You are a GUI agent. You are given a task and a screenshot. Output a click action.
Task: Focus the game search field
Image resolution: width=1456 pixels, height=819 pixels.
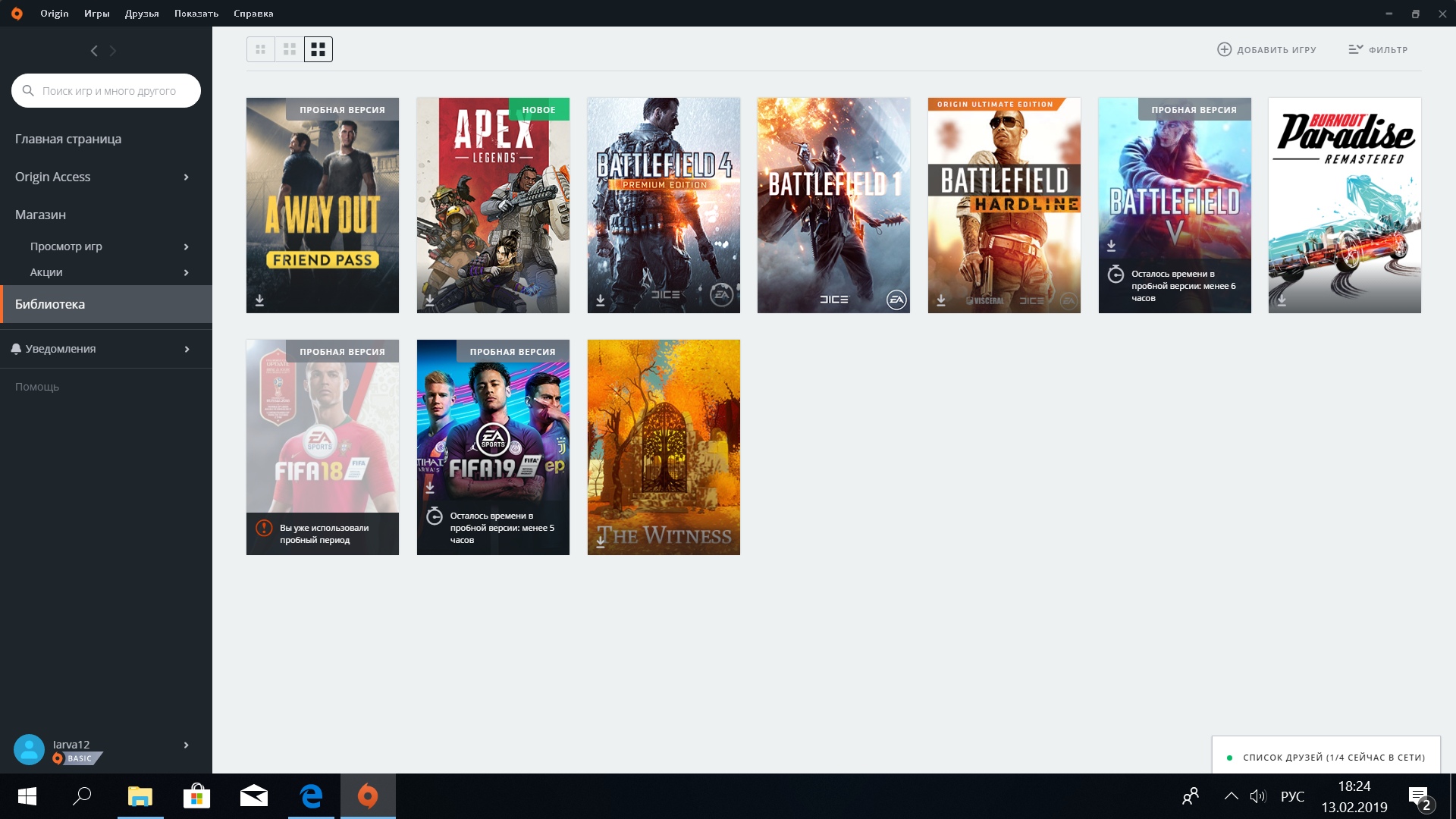click(106, 90)
